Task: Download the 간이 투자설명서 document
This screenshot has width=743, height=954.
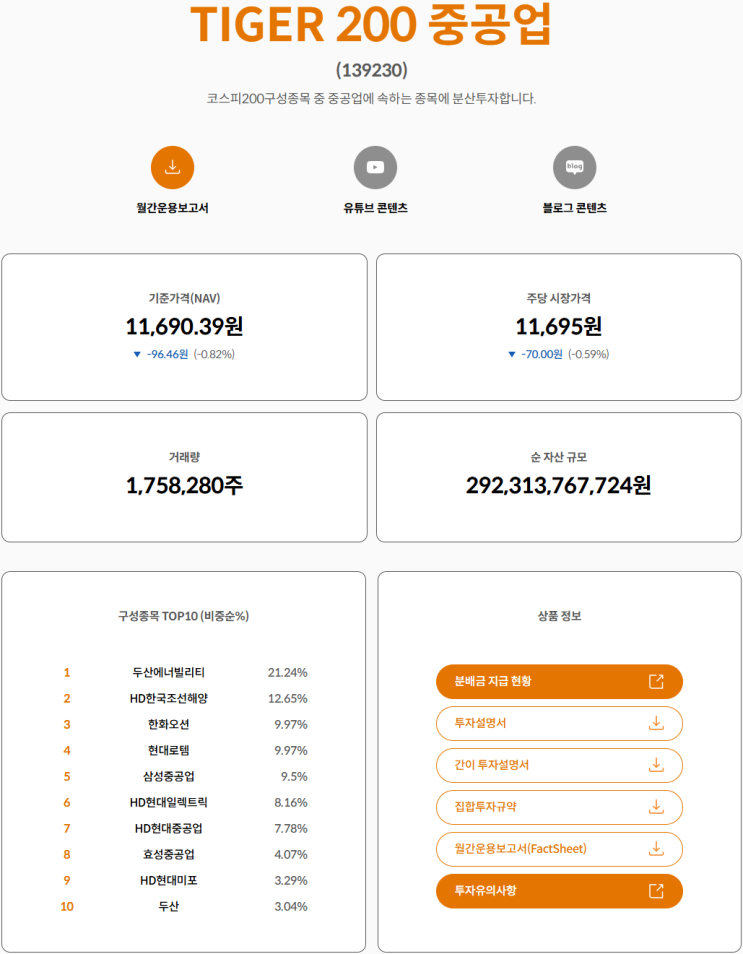Action: 559,765
